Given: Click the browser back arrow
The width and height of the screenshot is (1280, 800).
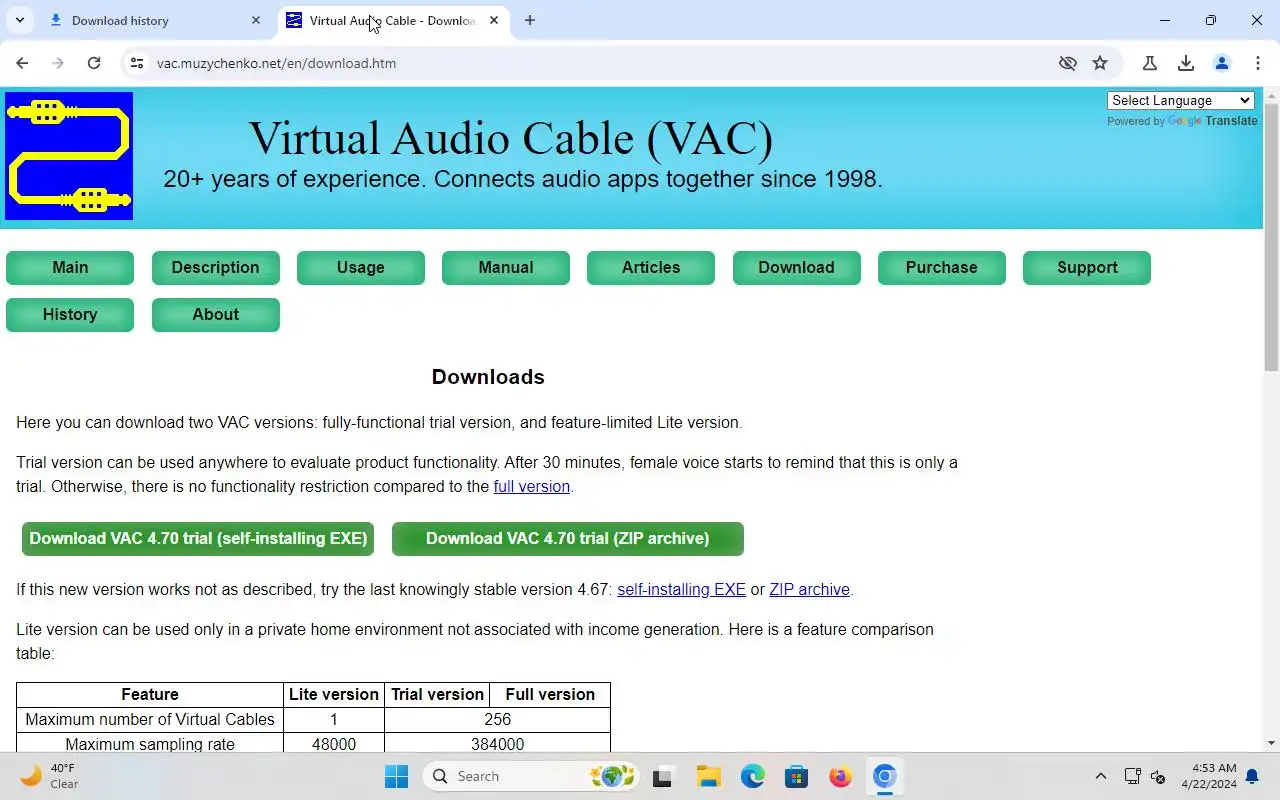Looking at the screenshot, I should click(x=22, y=63).
